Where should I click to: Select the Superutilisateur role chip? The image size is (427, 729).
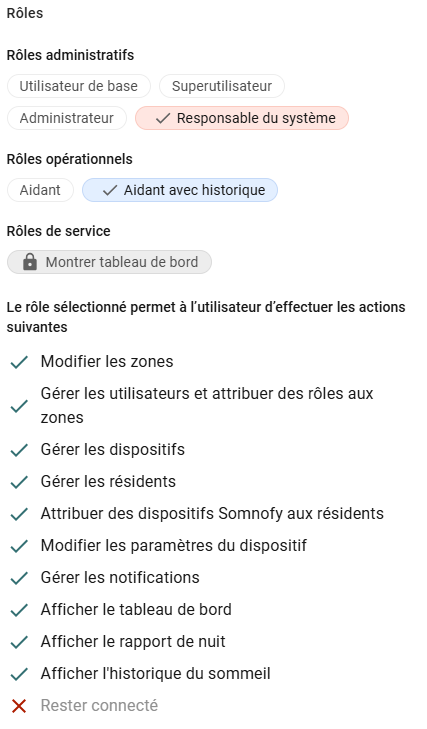pos(222,86)
